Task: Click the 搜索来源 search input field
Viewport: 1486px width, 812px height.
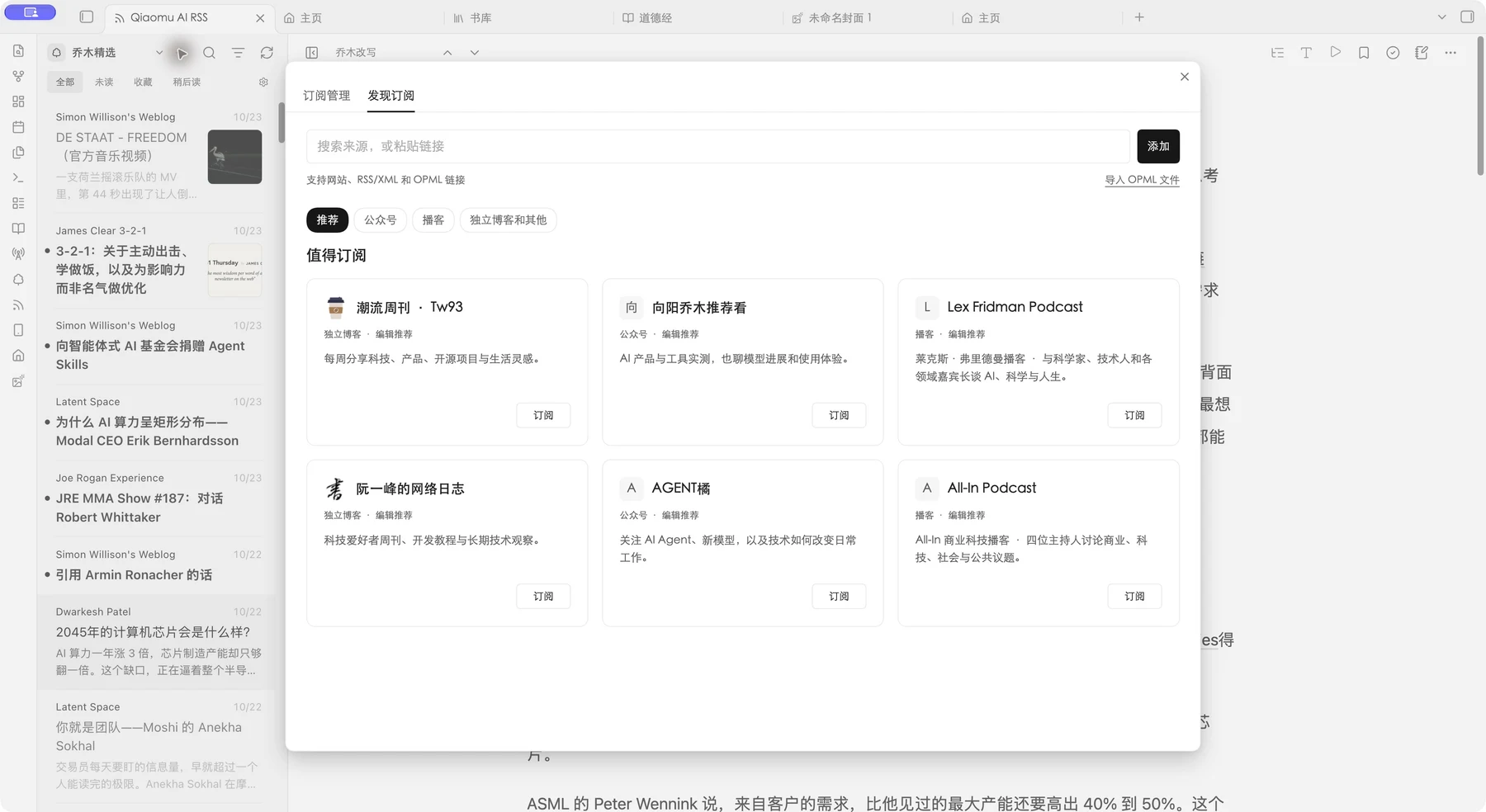Action: (718, 146)
